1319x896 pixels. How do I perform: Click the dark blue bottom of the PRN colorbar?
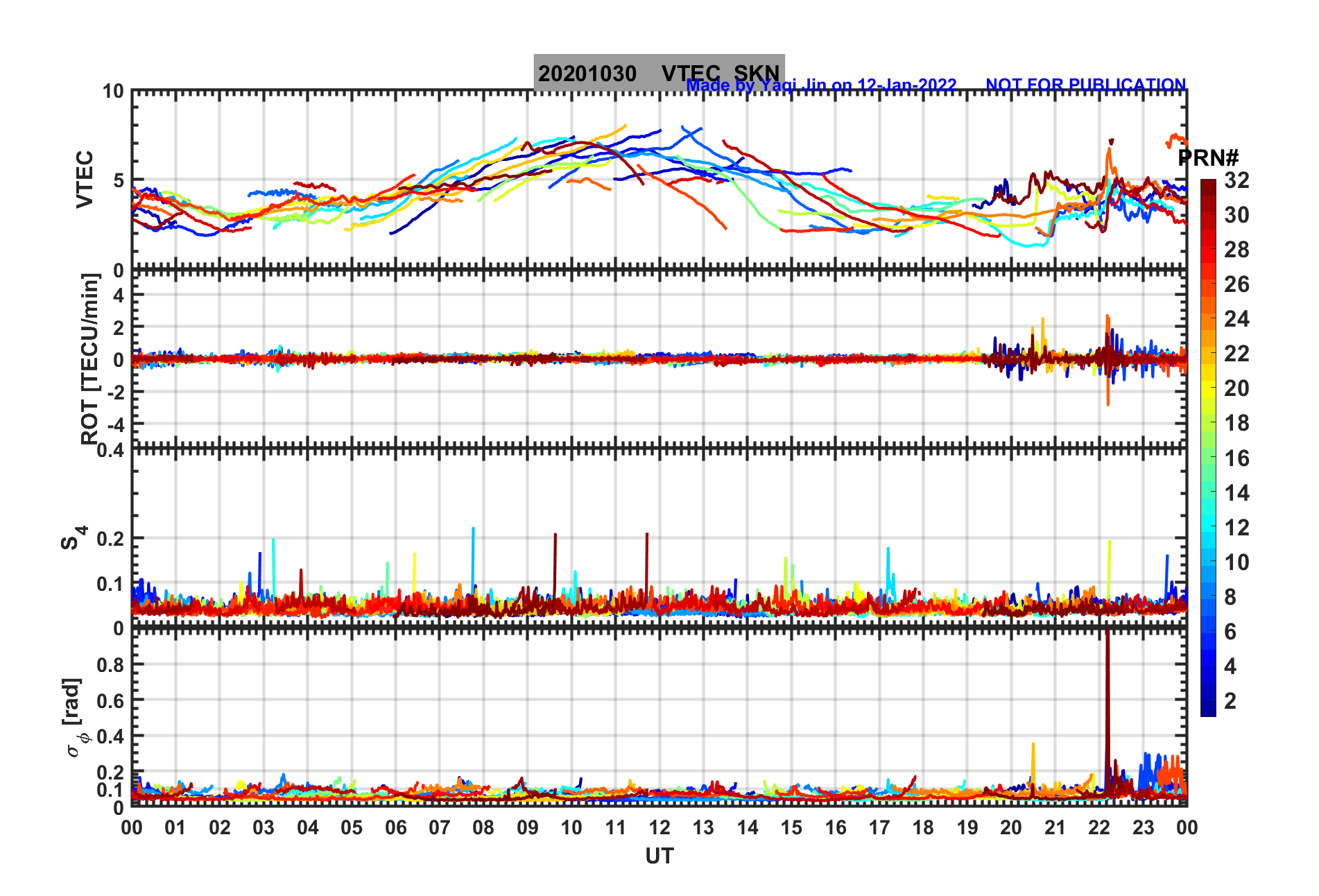[x=1208, y=707]
